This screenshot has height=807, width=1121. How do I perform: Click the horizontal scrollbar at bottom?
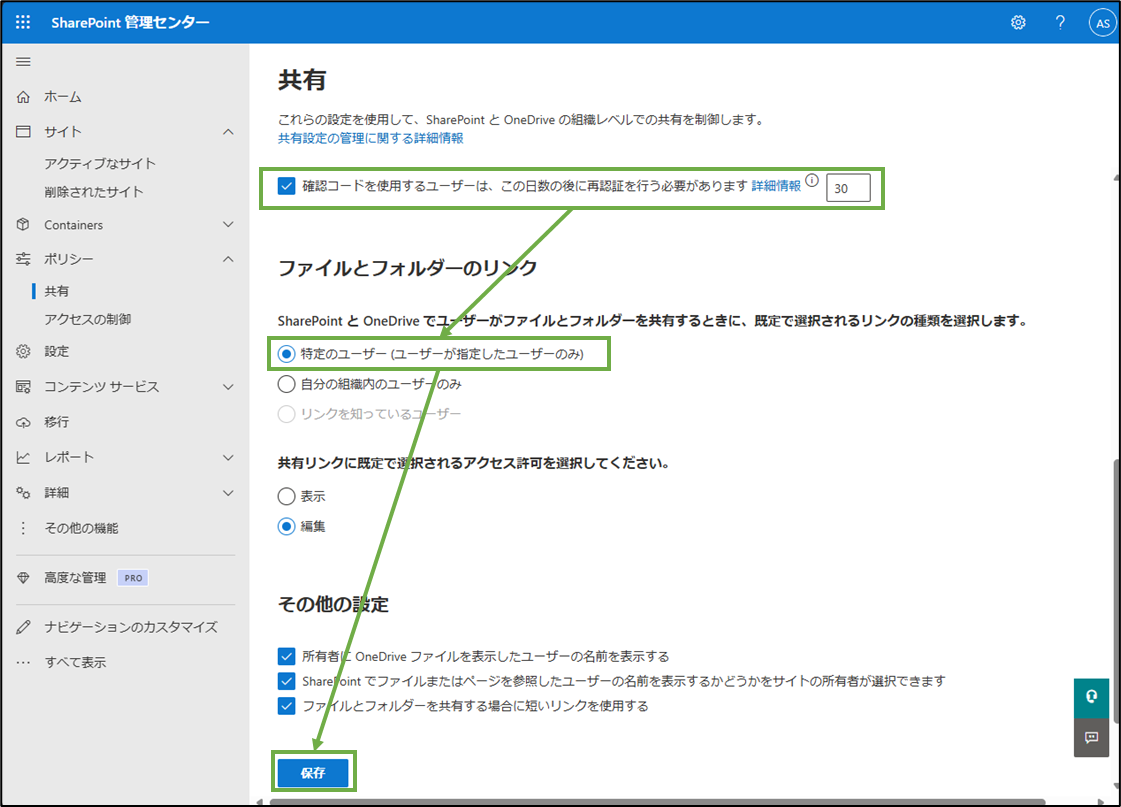658,802
